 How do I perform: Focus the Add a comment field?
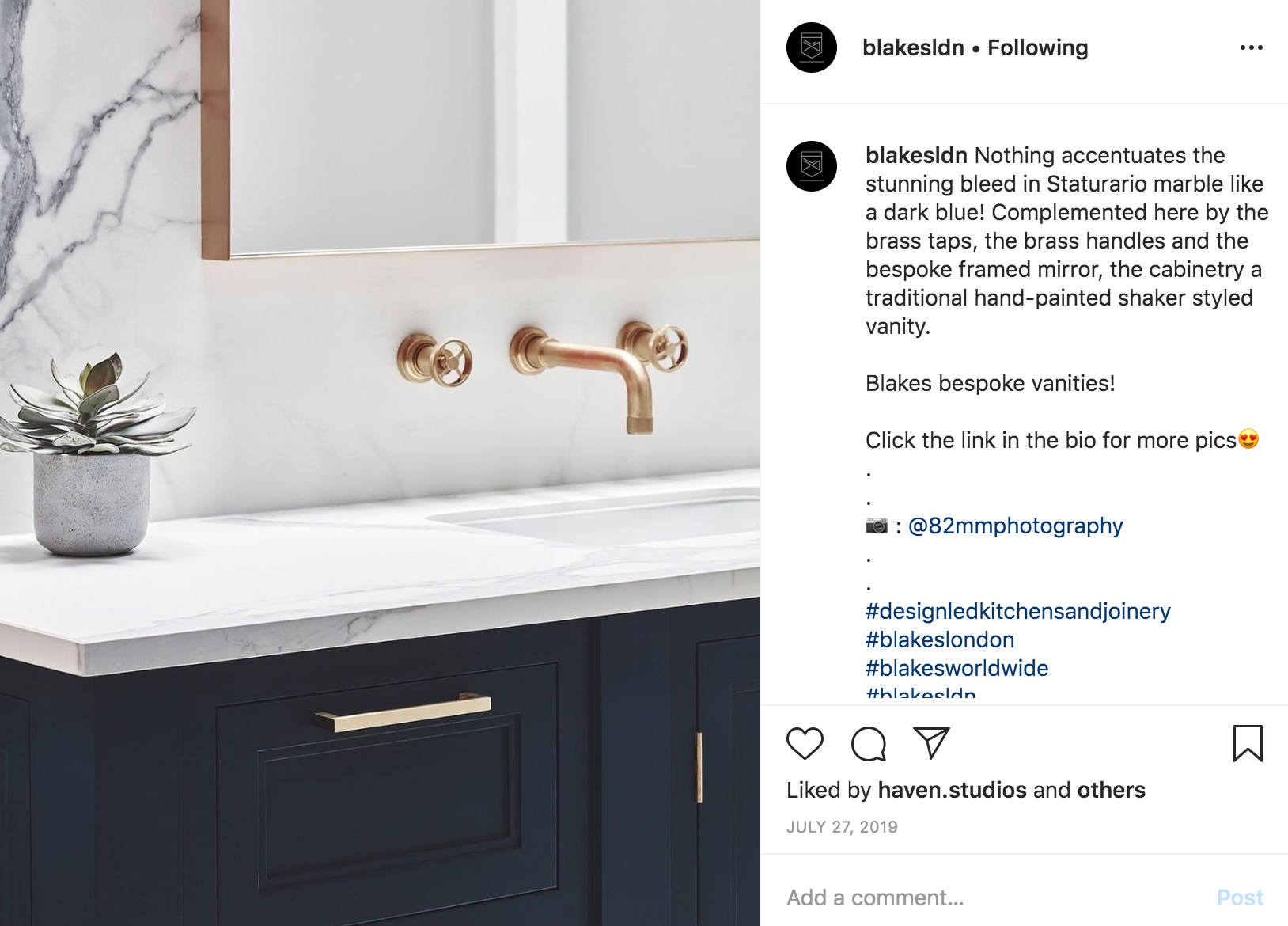tap(997, 898)
